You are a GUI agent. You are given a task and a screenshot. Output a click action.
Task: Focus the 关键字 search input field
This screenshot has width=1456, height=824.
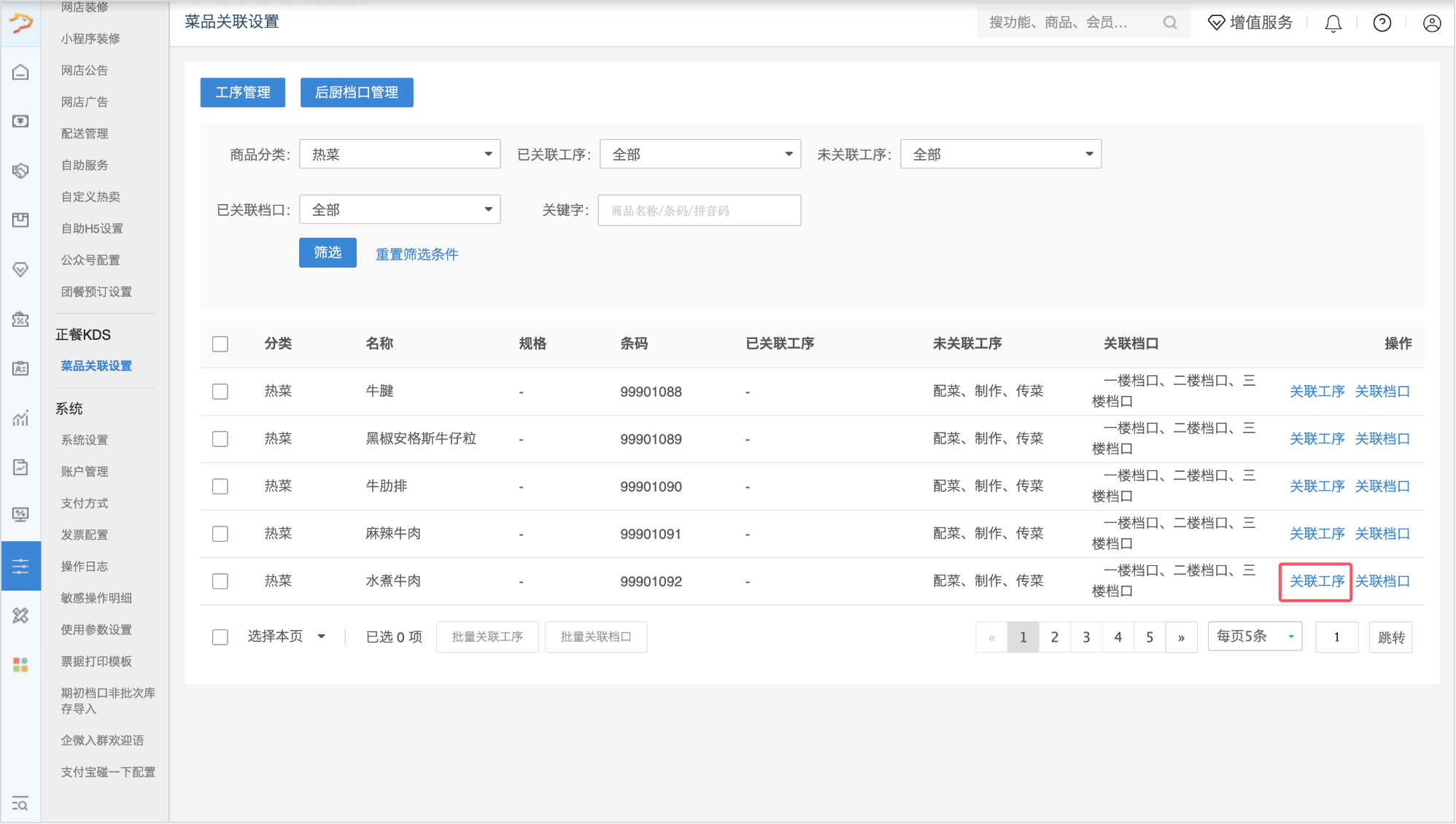click(700, 210)
